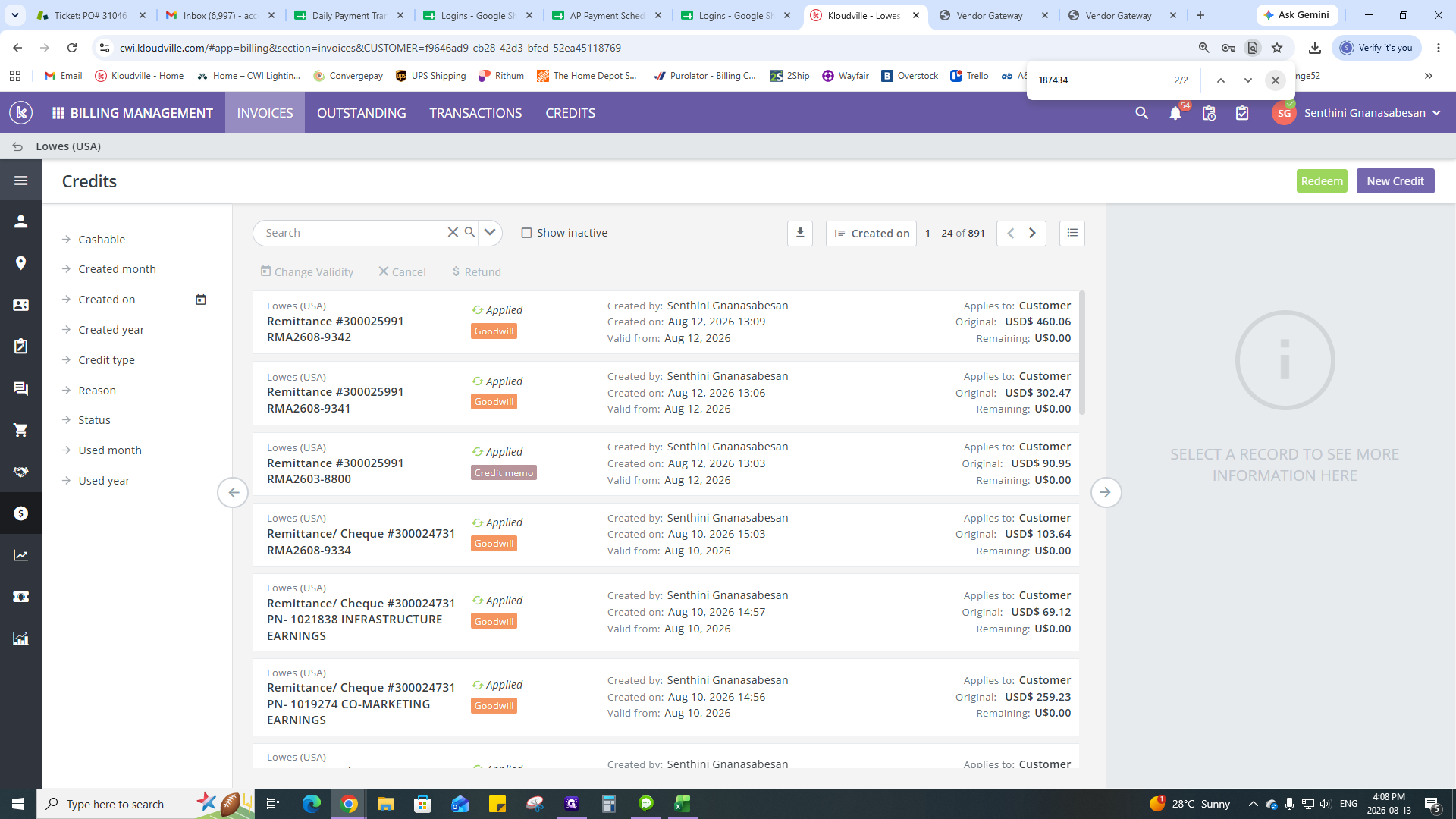Open the Created on sort dropdown
1456x819 pixels.
coord(871,233)
